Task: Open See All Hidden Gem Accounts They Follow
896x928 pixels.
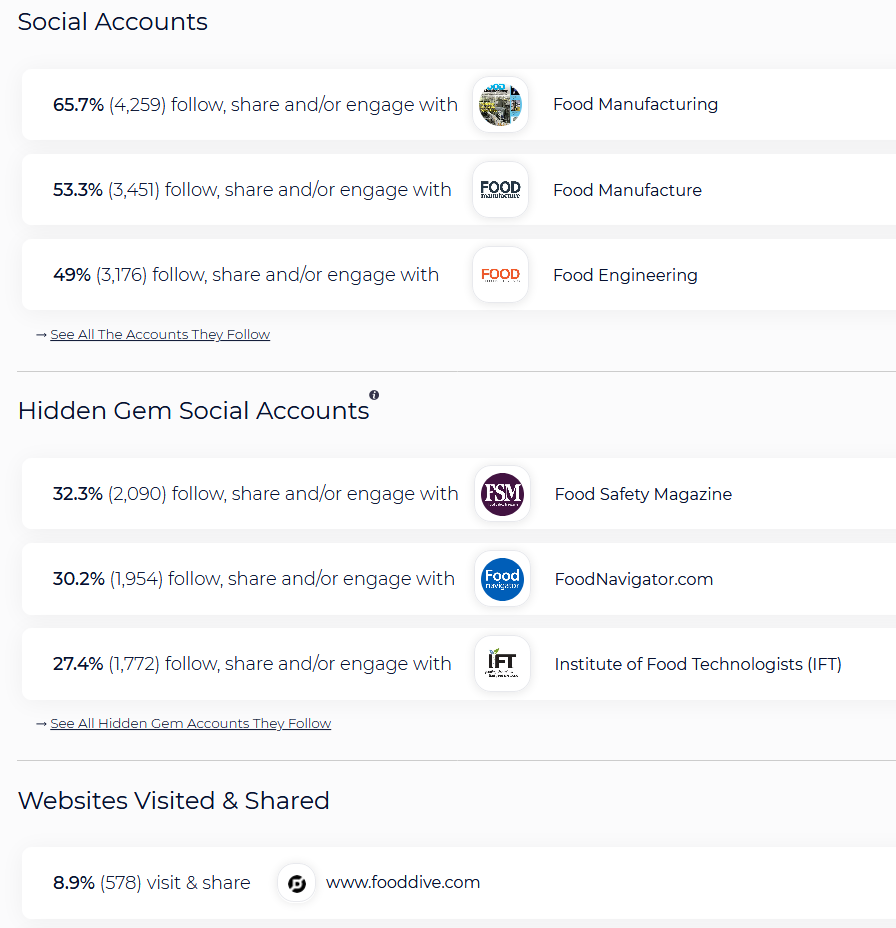Action: pos(191,723)
